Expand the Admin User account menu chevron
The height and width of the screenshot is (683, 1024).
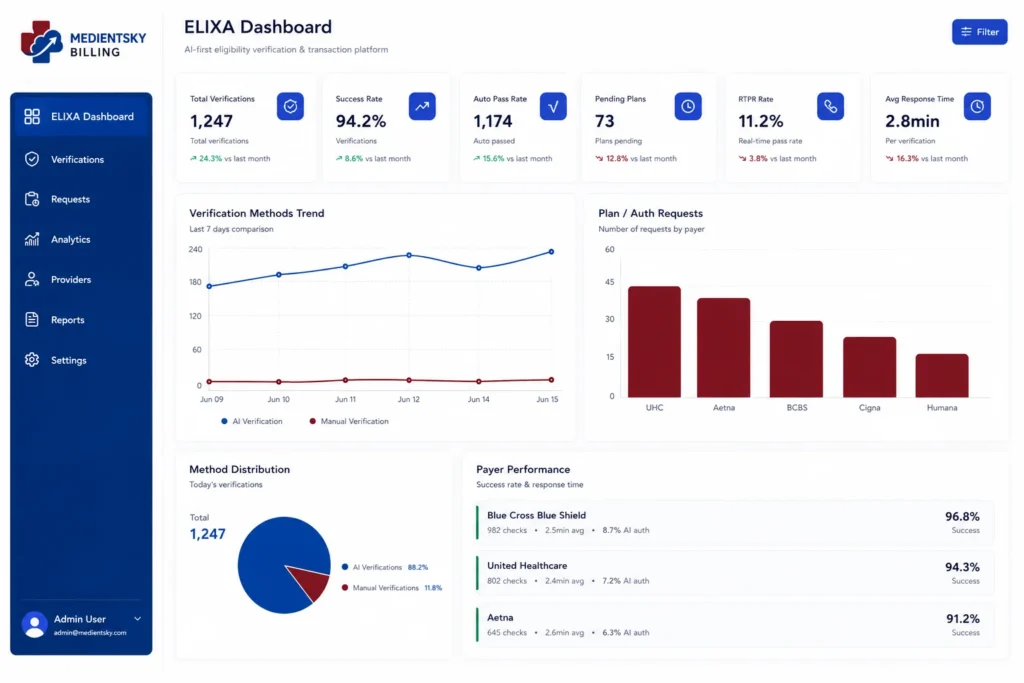pyautogui.click(x=138, y=618)
